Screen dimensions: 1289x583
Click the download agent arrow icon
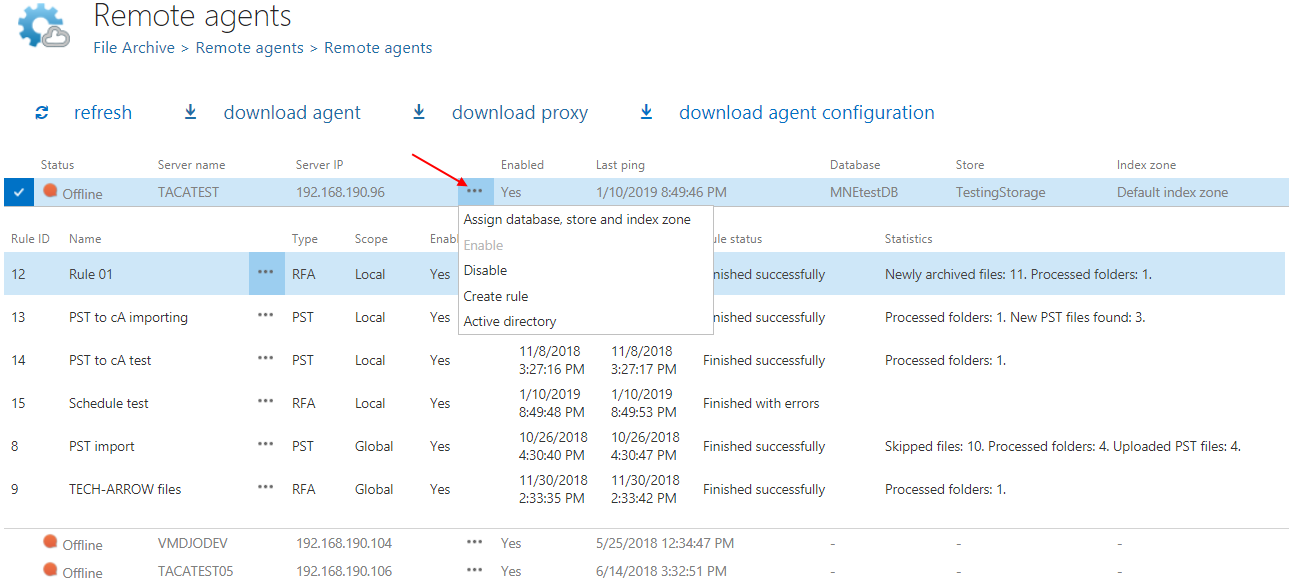point(190,113)
